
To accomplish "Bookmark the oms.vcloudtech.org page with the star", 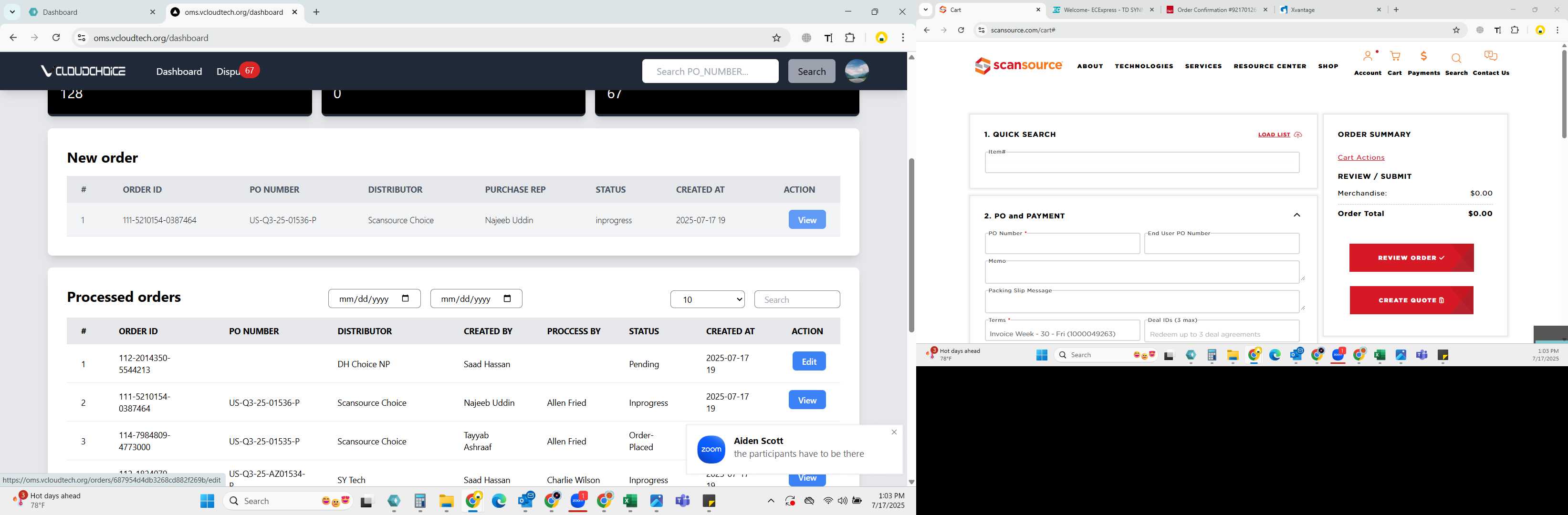I will (x=776, y=38).
